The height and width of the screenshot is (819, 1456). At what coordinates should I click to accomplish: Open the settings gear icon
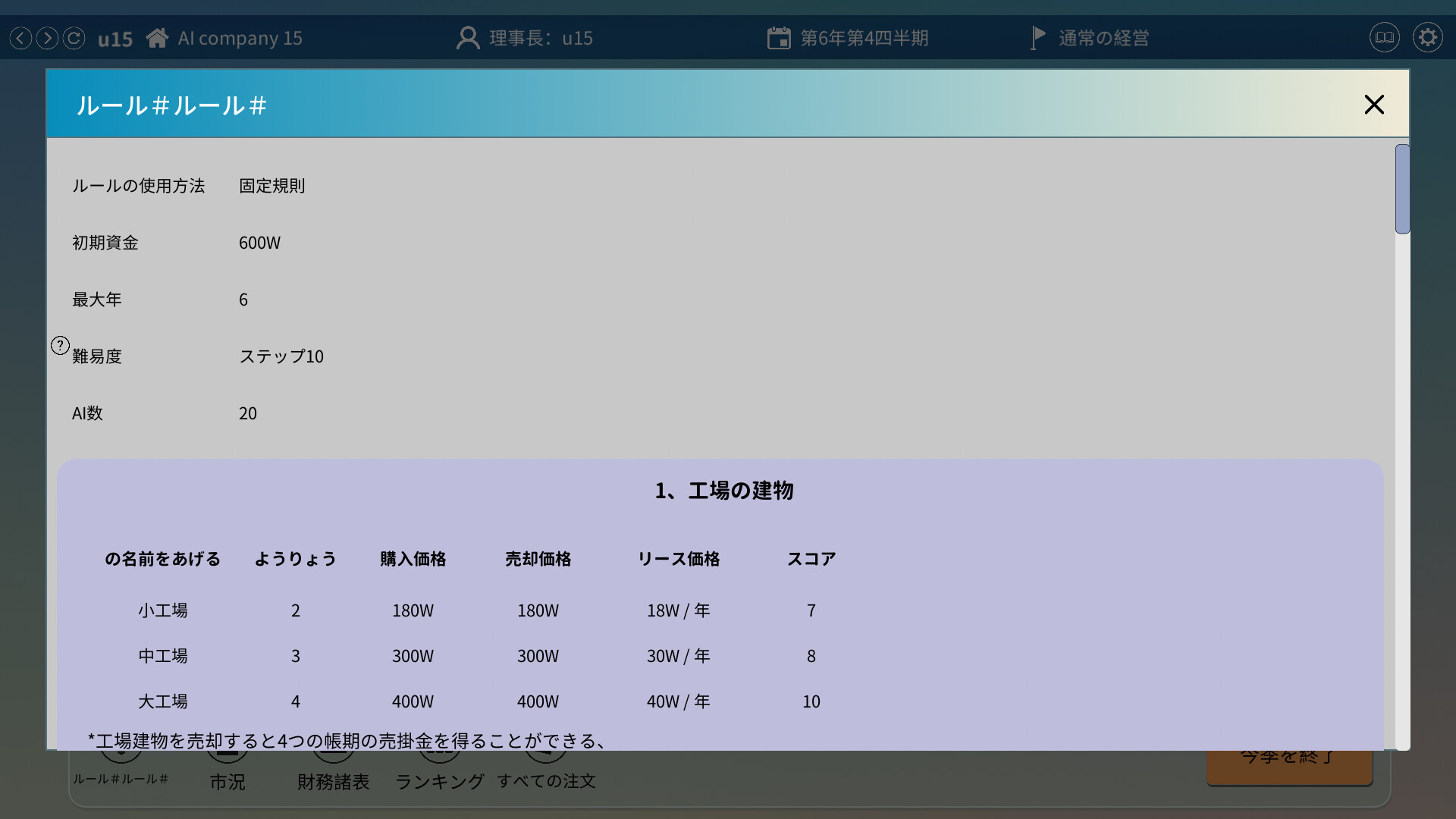[1427, 37]
